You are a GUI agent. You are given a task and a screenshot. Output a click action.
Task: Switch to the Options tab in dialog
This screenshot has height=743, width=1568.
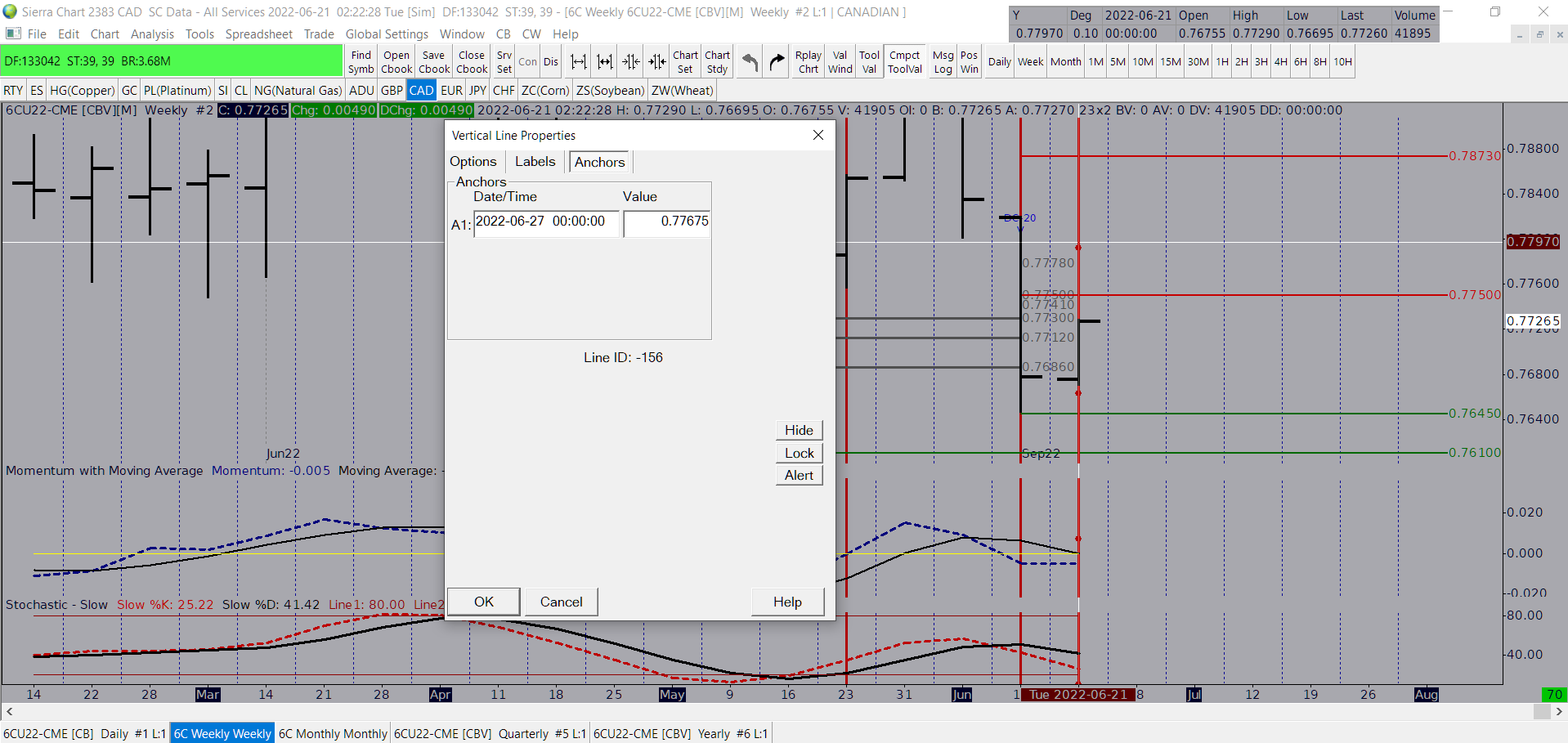[x=473, y=162]
